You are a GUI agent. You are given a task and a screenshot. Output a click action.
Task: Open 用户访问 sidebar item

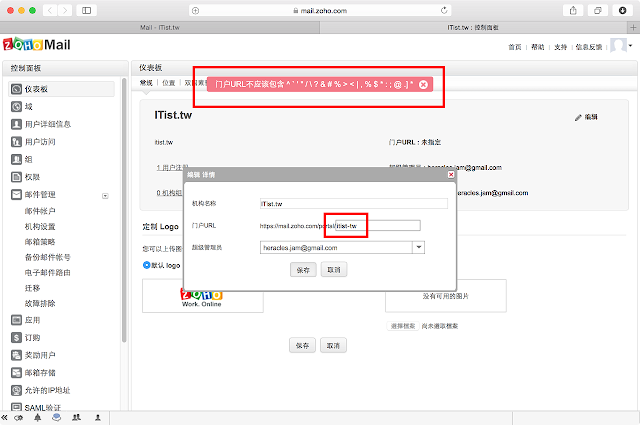tap(33, 142)
